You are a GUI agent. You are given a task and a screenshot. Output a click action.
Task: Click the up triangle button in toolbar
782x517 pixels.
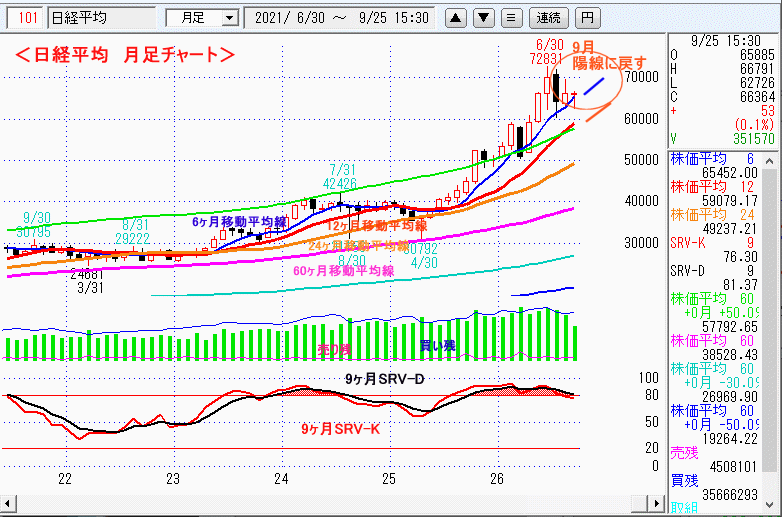(x=455, y=18)
